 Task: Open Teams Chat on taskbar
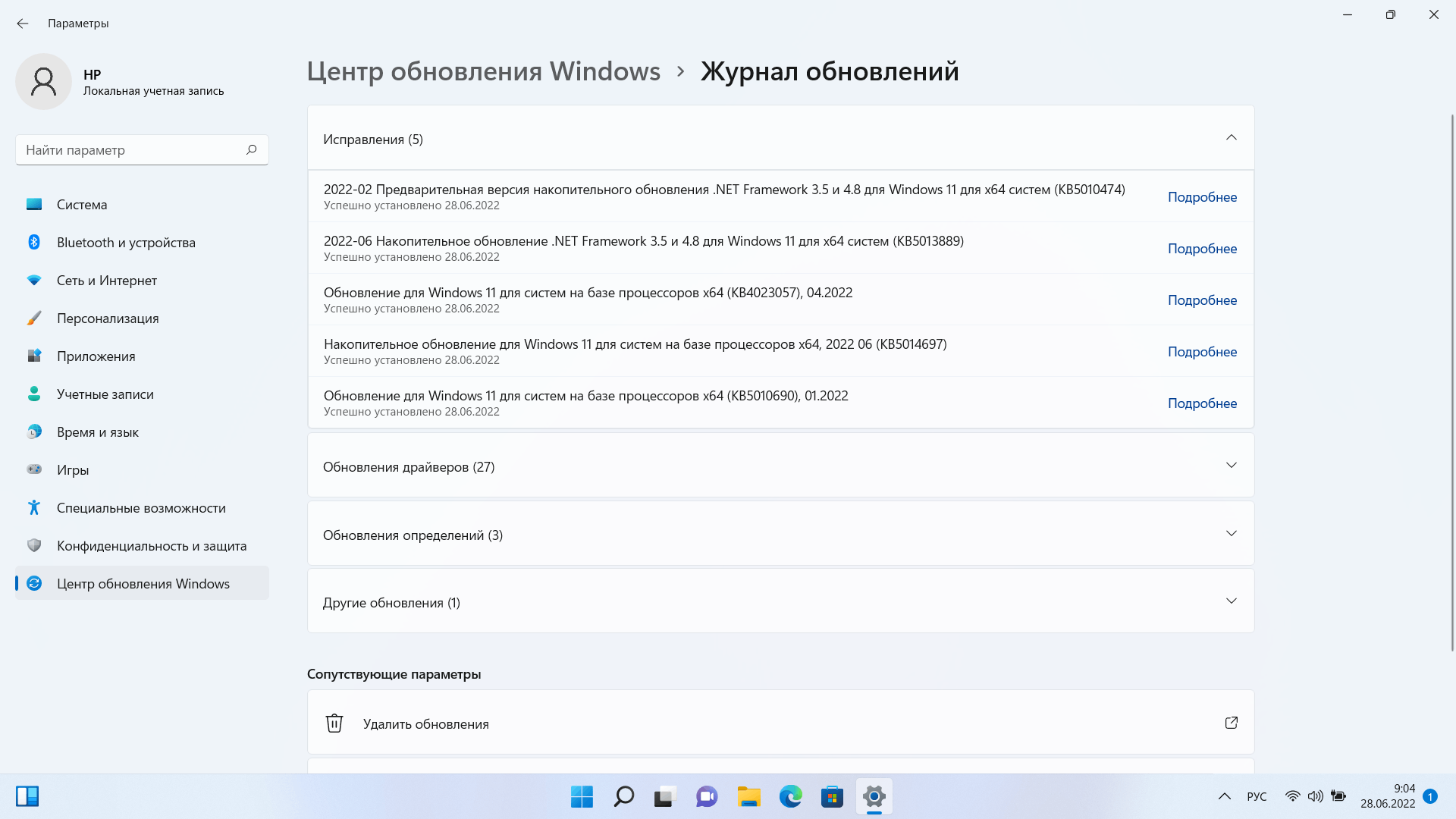pyautogui.click(x=707, y=796)
